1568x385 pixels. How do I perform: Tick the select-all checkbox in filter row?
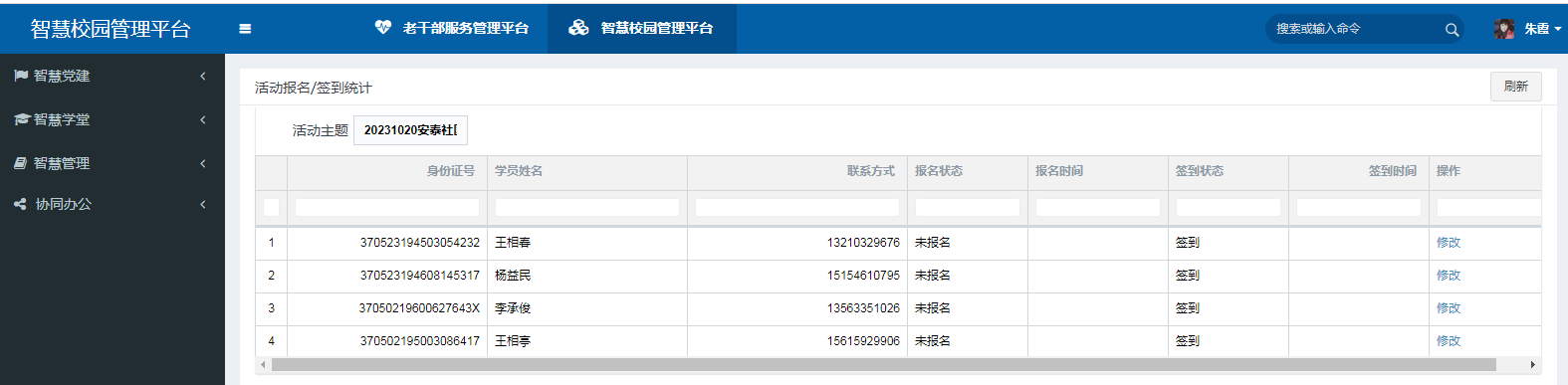click(271, 208)
